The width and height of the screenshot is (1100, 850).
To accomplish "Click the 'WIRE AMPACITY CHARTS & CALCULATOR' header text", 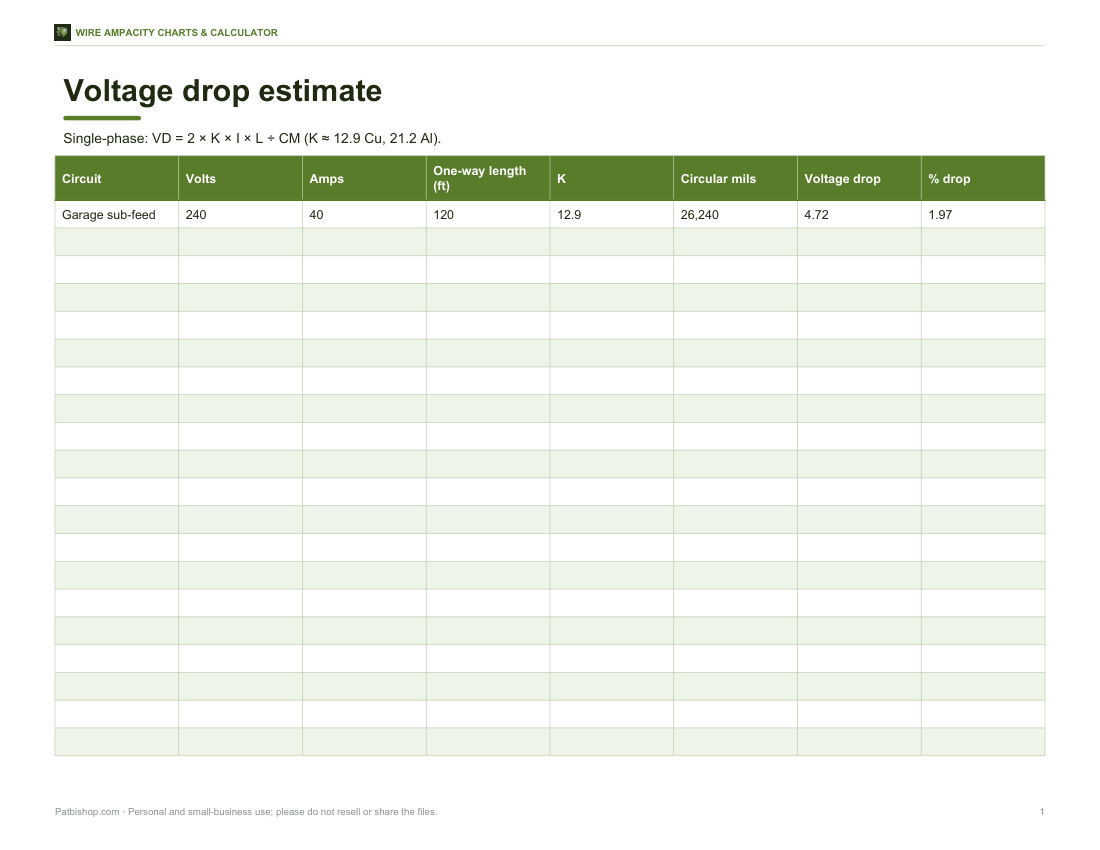I will pyautogui.click(x=176, y=33).
